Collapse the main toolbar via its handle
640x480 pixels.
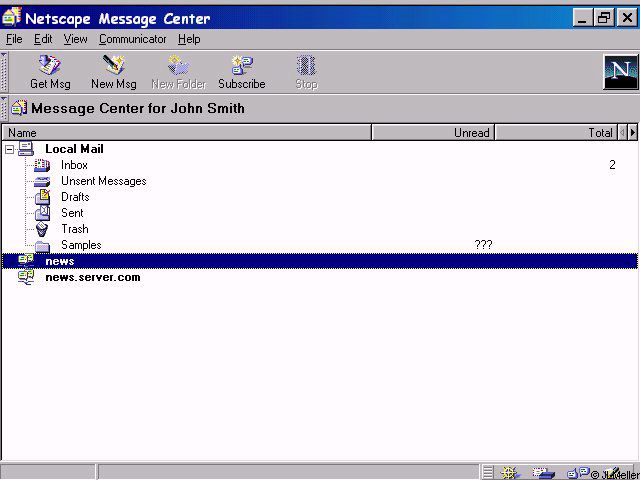coord(4,72)
